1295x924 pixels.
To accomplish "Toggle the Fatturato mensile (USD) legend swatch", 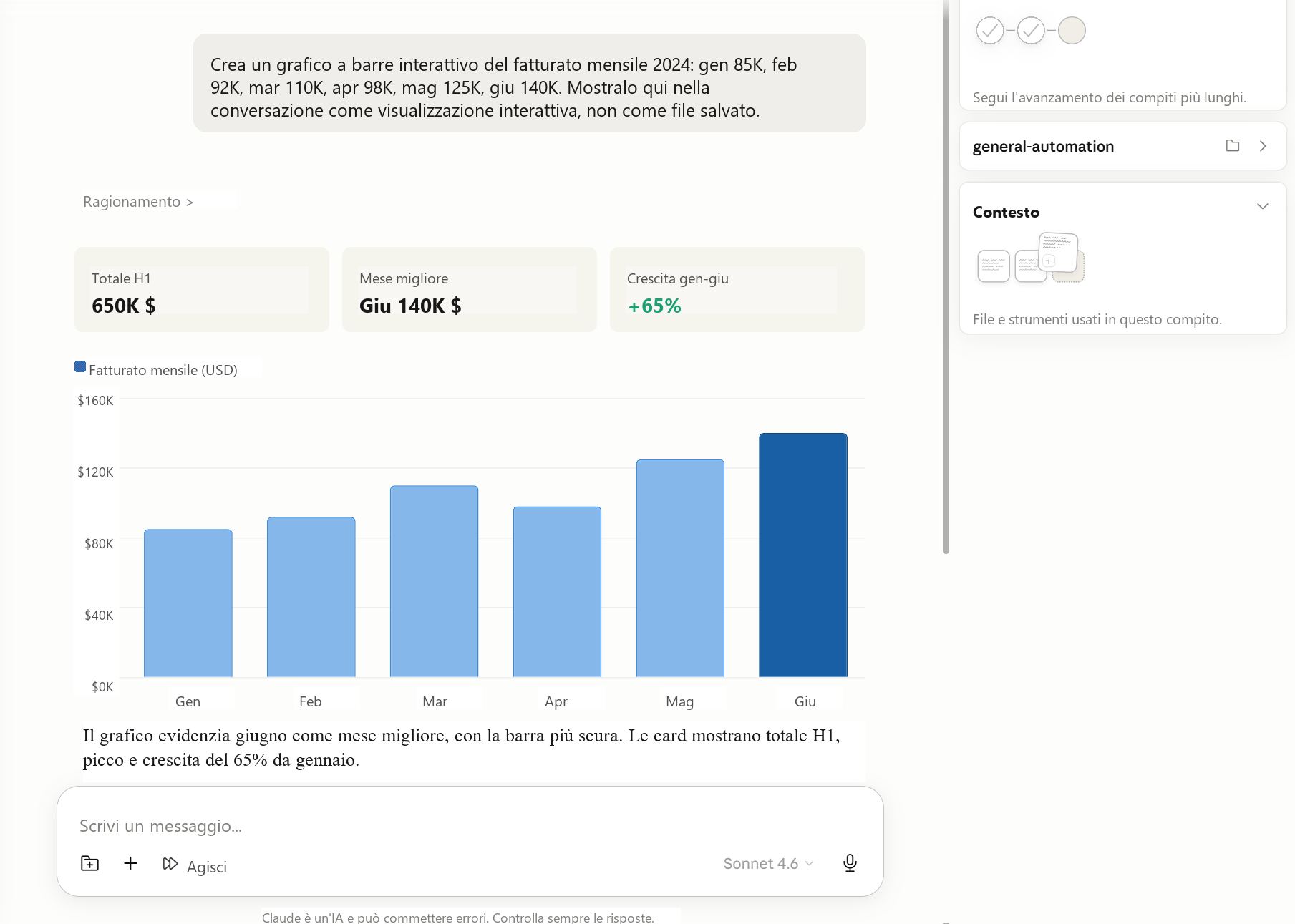I will pyautogui.click(x=80, y=367).
